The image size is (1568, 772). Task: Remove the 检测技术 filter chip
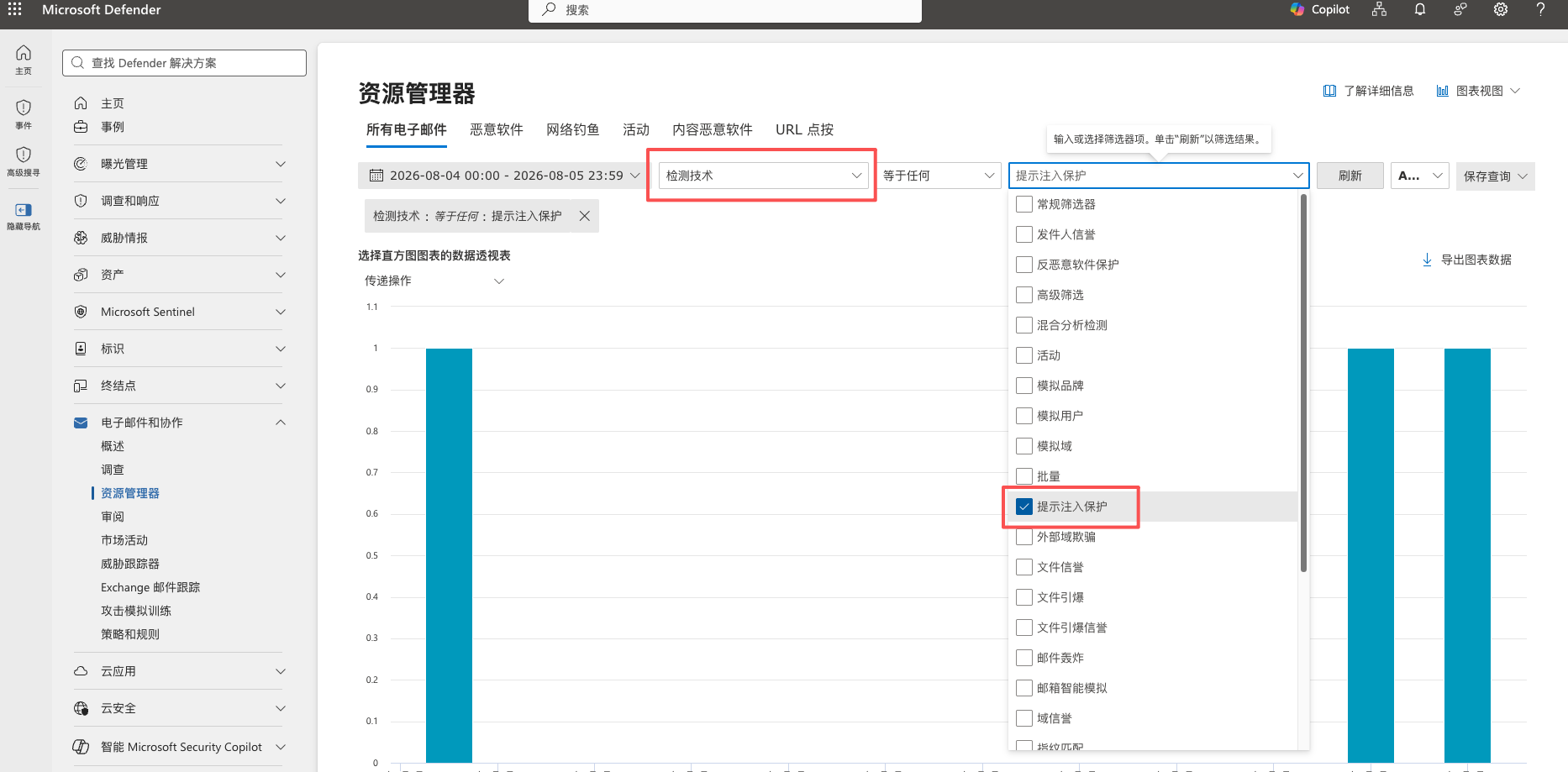[585, 216]
